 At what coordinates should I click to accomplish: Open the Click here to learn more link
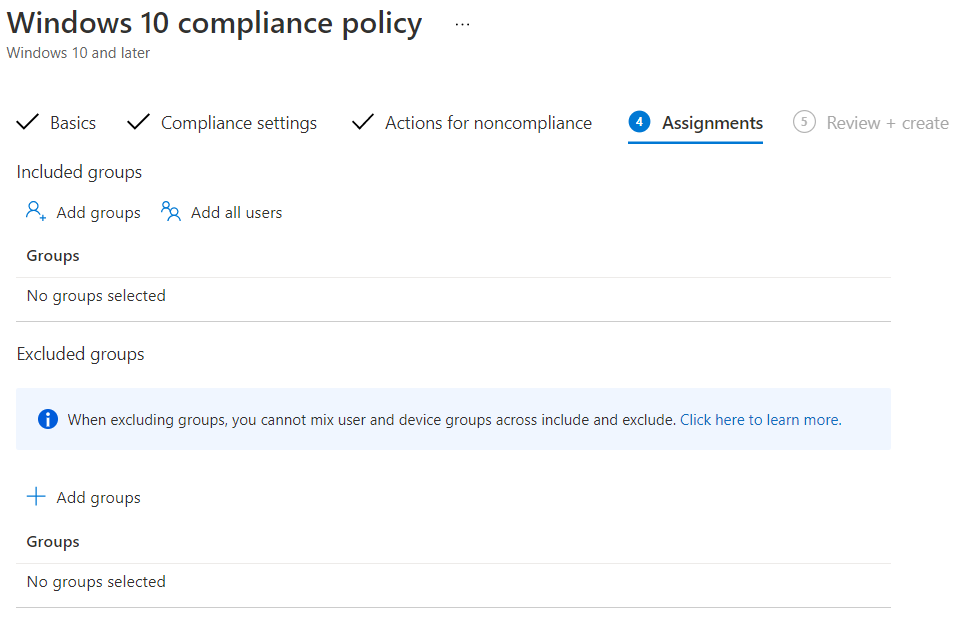pyautogui.click(x=764, y=419)
